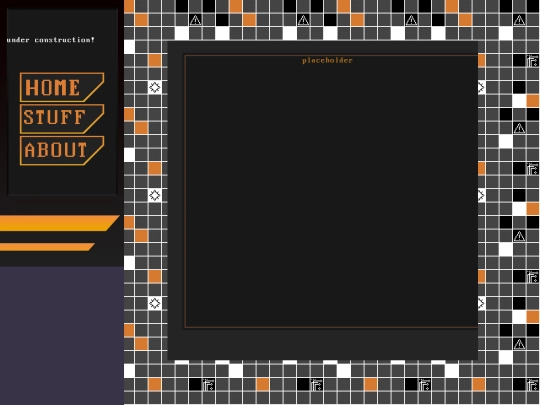Open the HOME navigation button

pos(62,87)
